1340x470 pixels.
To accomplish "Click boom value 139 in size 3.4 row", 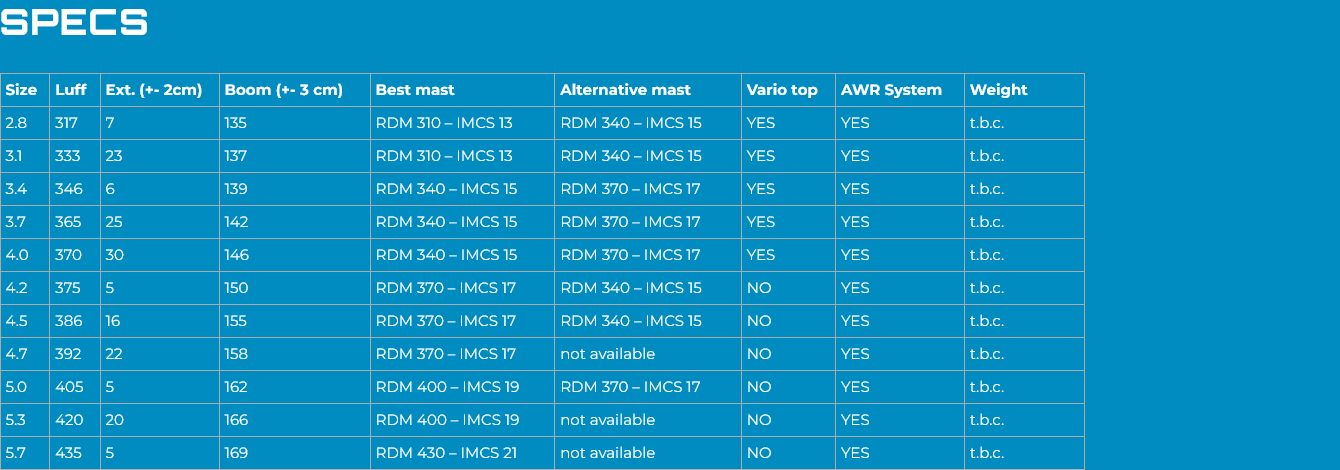I will tap(236, 189).
